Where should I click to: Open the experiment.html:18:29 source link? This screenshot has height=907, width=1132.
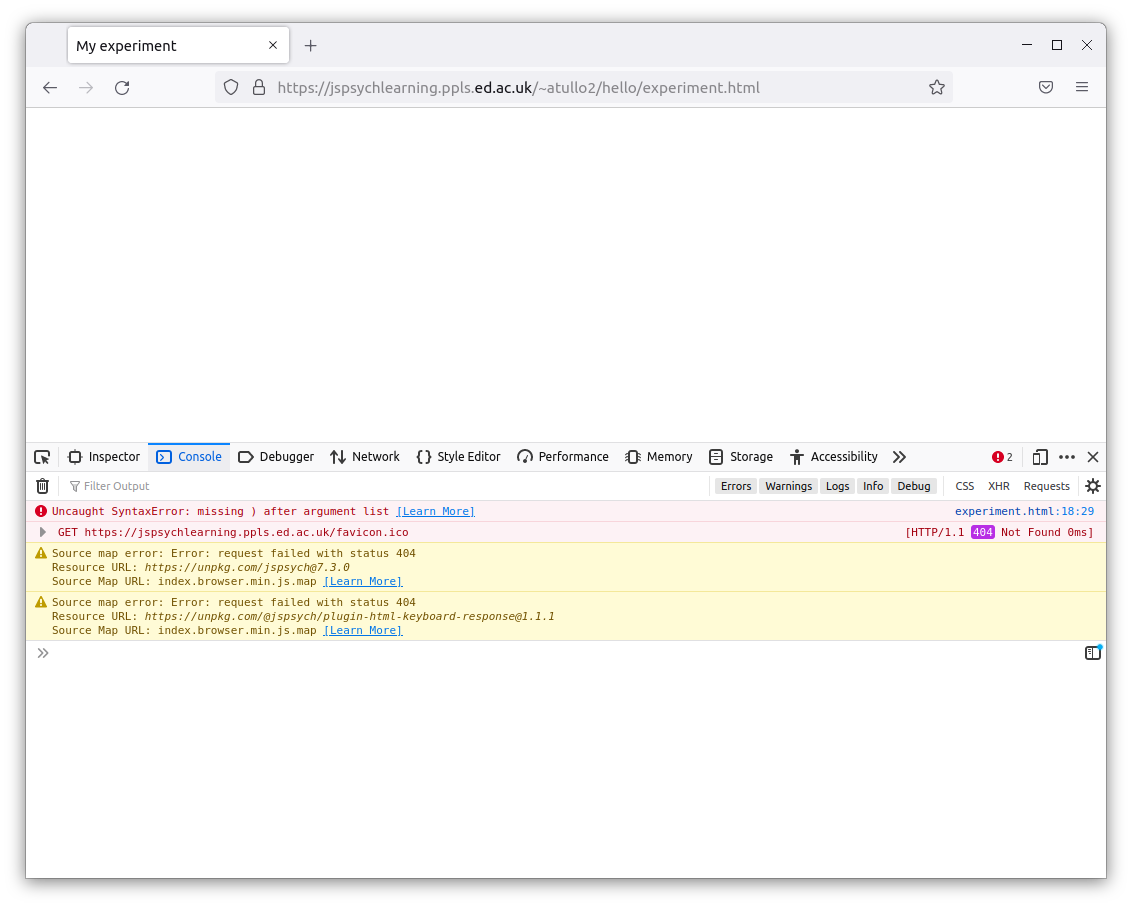click(1024, 511)
